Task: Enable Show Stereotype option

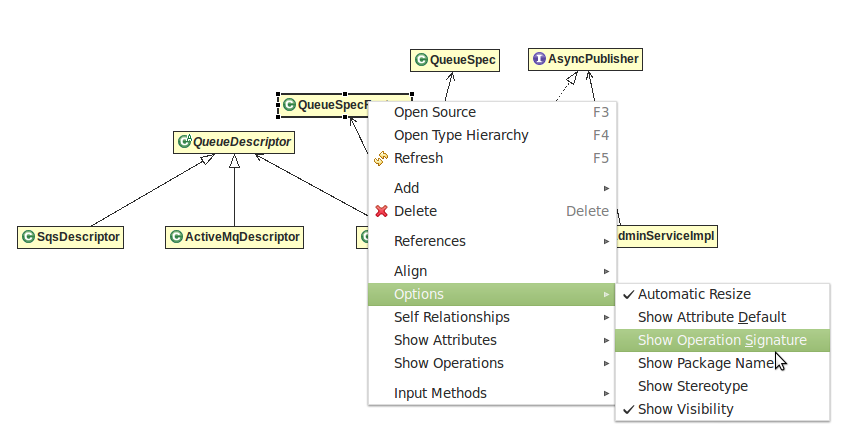Action: point(723,386)
